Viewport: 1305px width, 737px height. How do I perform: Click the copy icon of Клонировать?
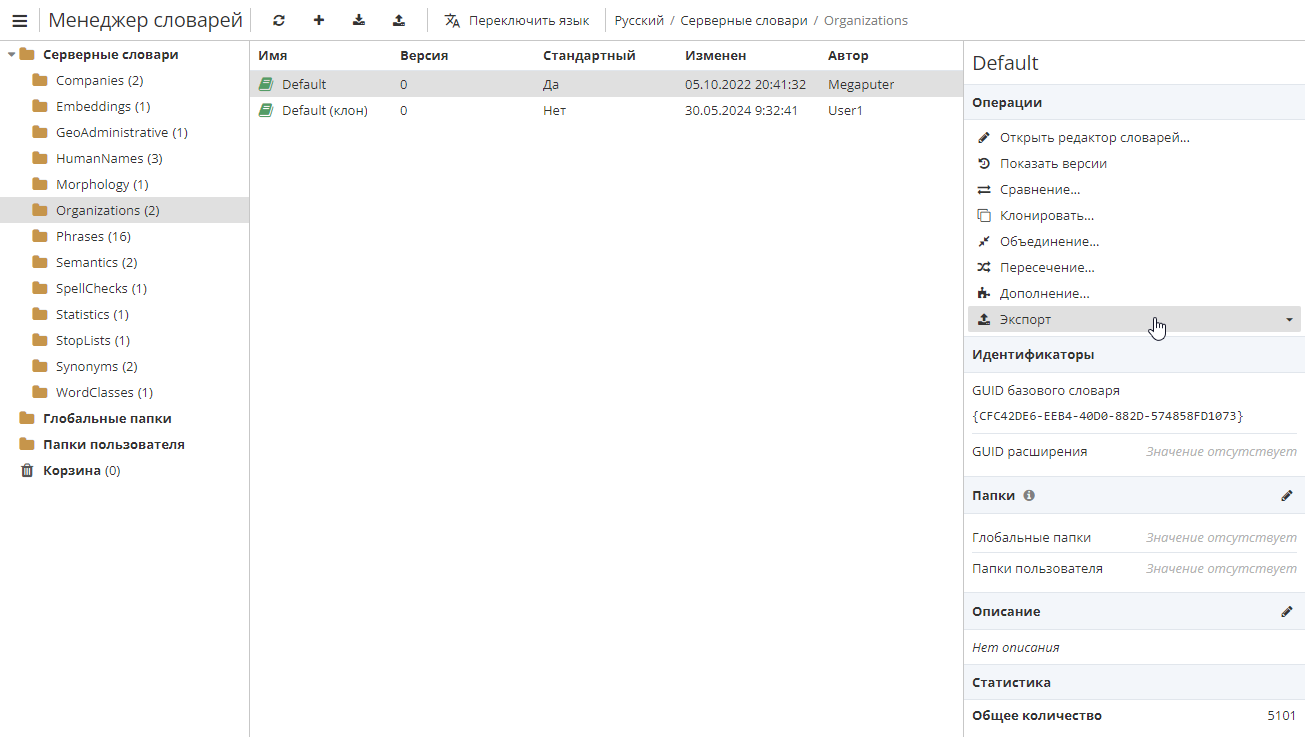[x=984, y=215]
